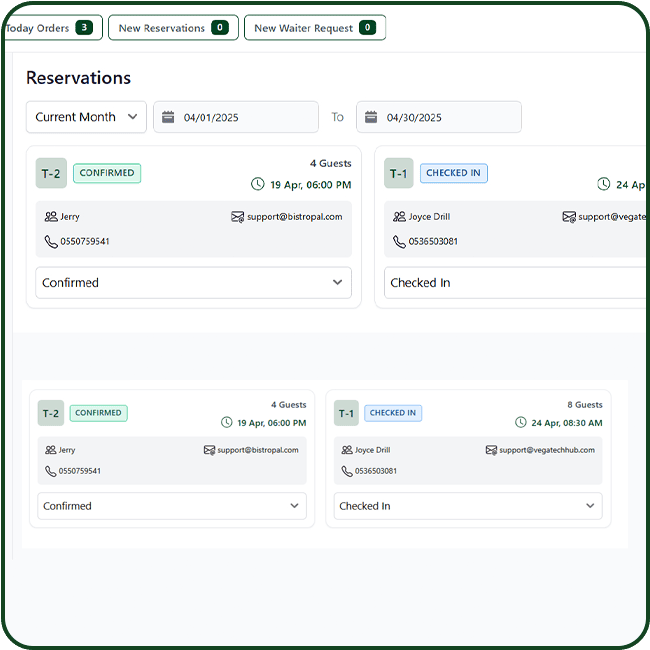Open Confirmed status dropdown in bottom T-2 card
Image resolution: width=650 pixels, height=650 pixels.
coord(171,506)
